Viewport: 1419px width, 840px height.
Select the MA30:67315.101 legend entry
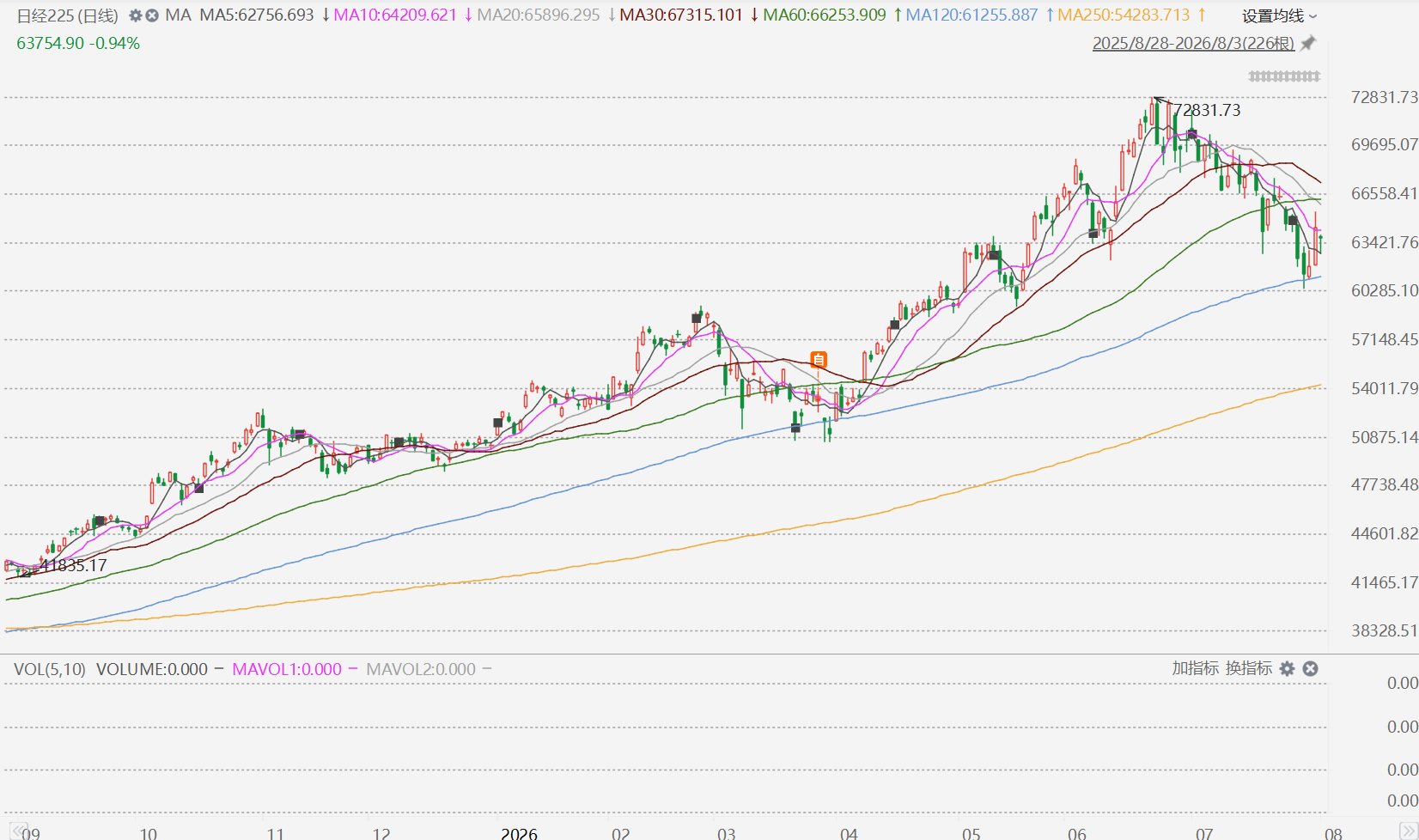[681, 15]
